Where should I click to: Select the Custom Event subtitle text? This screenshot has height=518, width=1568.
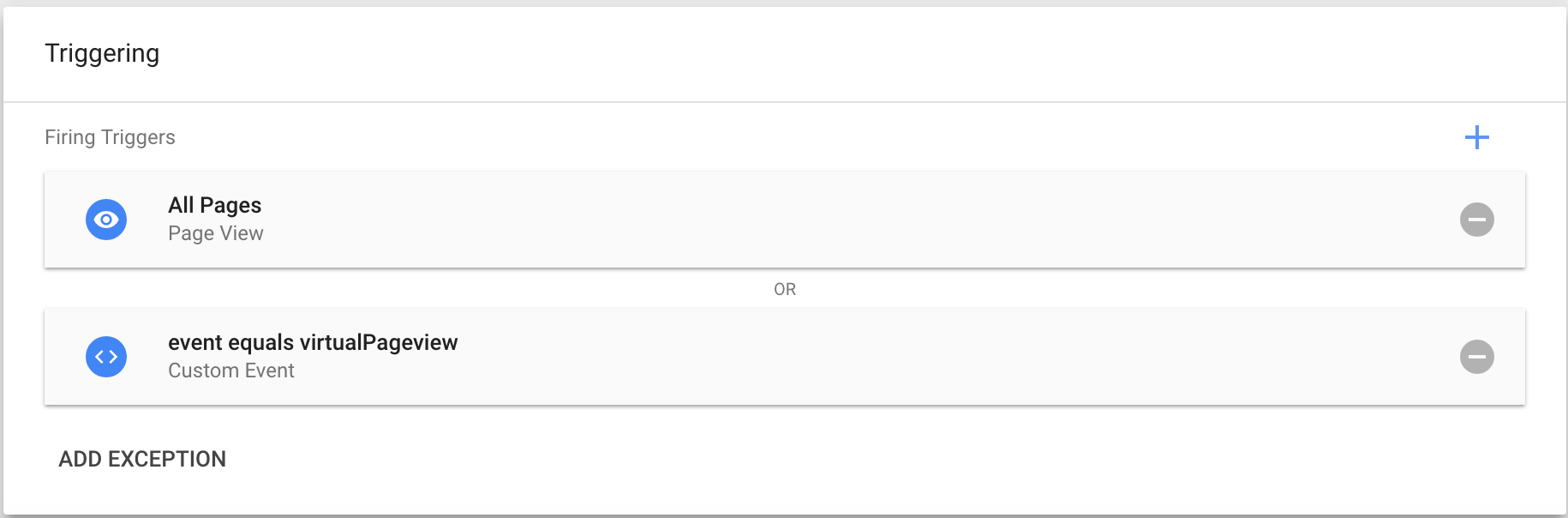pyautogui.click(x=231, y=370)
